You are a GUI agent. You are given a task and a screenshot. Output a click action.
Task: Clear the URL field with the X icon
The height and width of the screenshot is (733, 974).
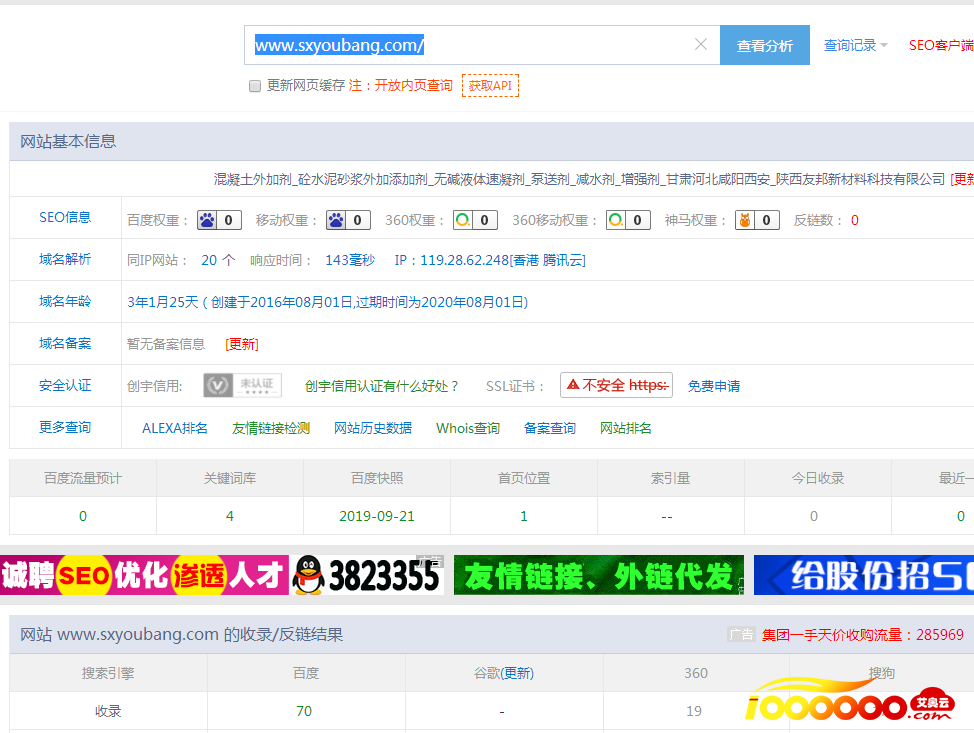coord(701,44)
